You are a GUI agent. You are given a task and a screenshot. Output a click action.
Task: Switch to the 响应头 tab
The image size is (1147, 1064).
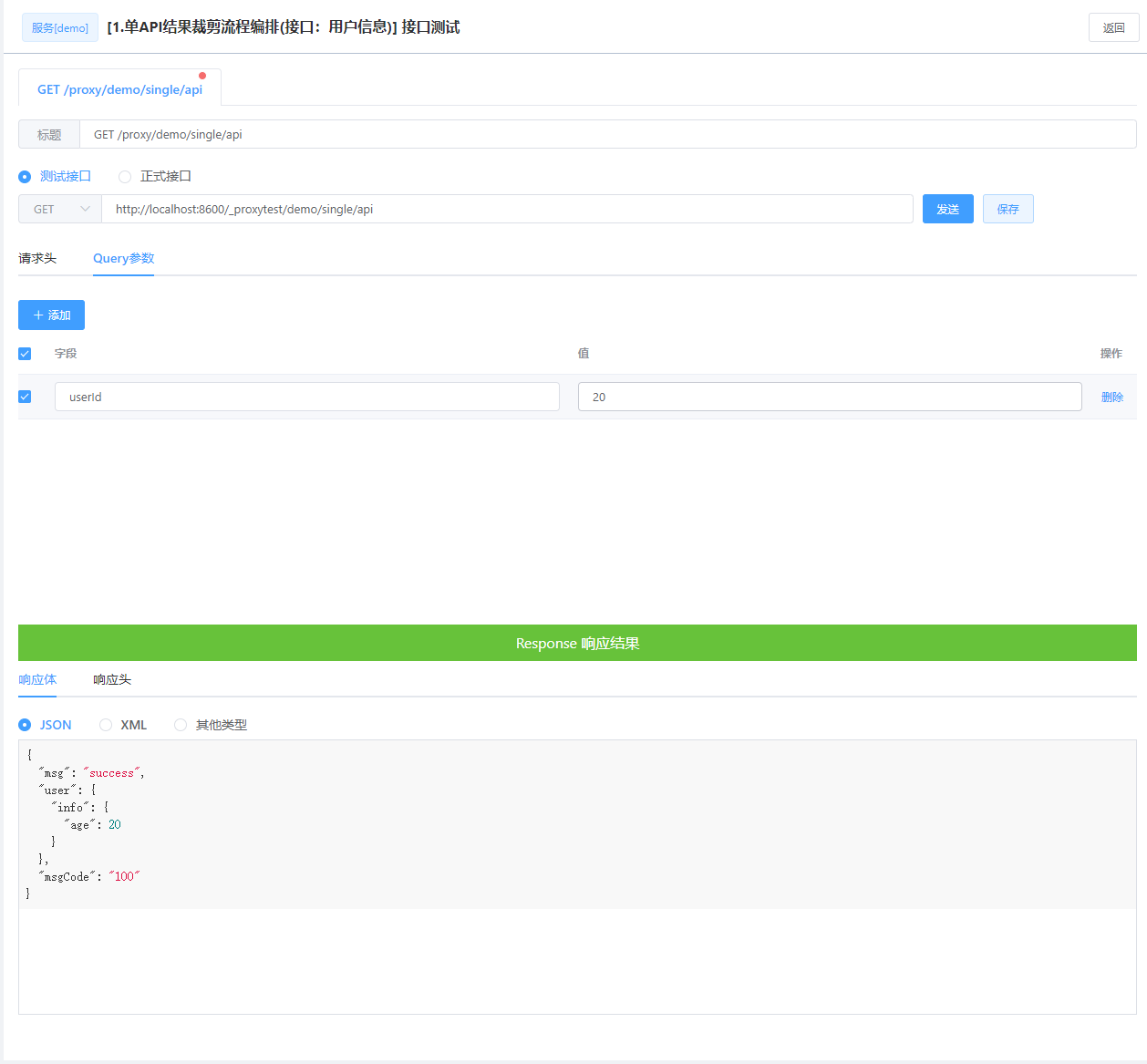112,679
